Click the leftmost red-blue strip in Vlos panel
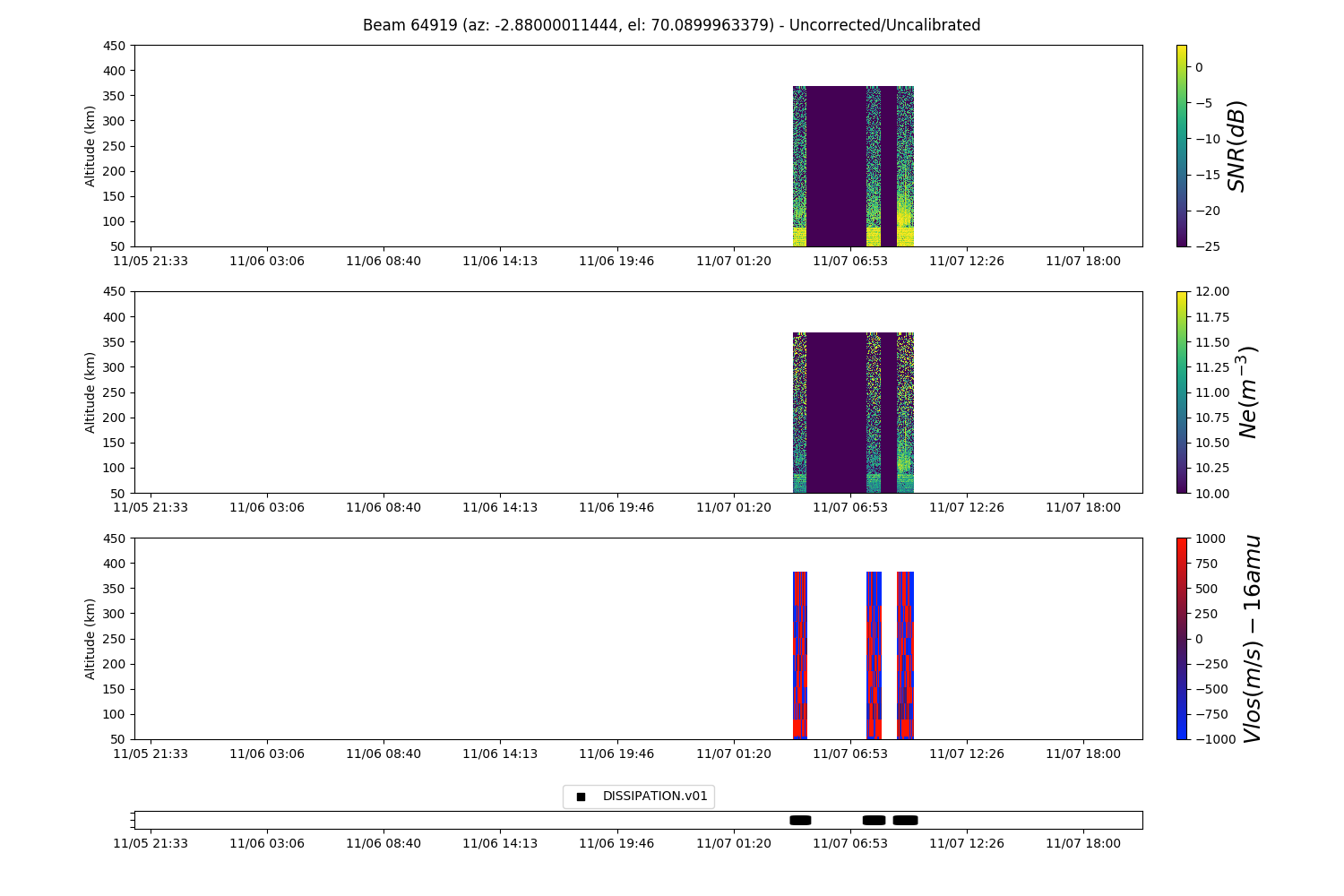 (800, 654)
